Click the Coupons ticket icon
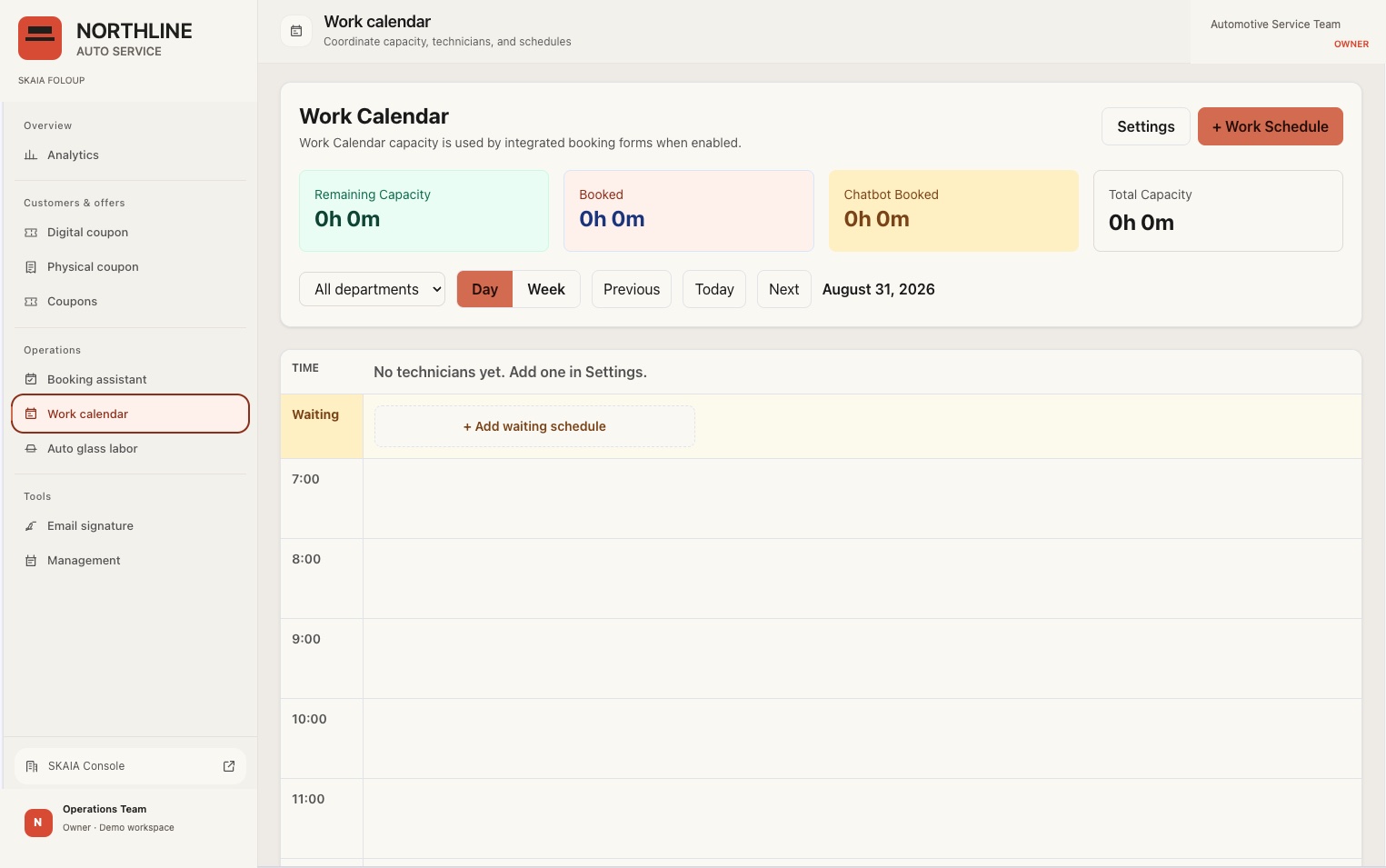 [x=31, y=302]
